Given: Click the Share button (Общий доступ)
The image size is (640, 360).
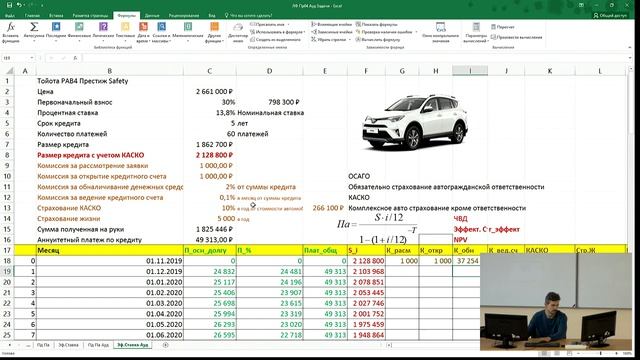Looking at the screenshot, I should point(610,16).
